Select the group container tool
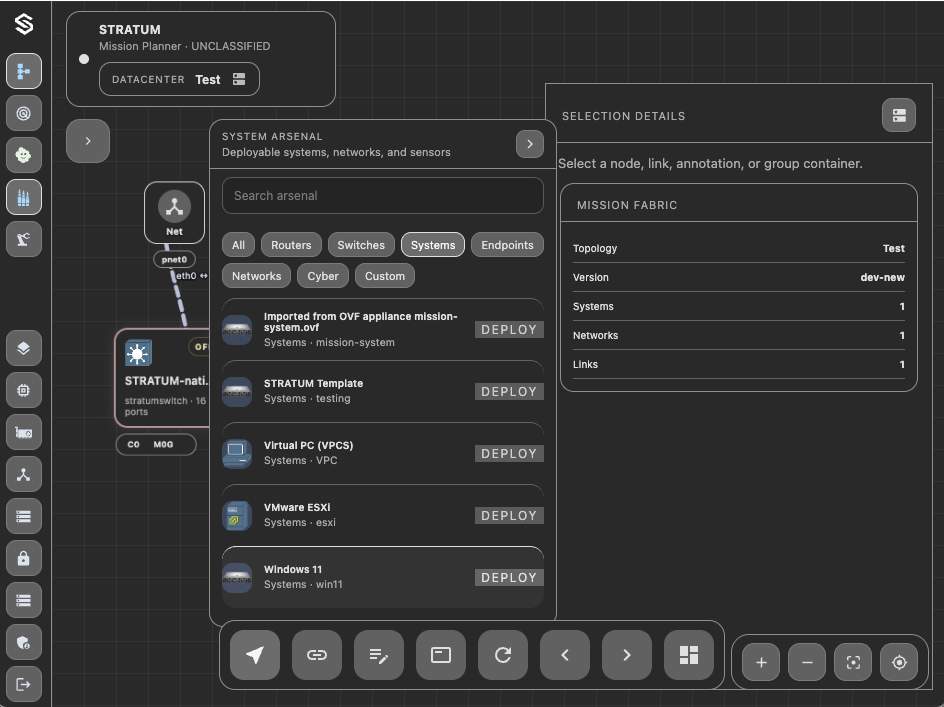Viewport: 944px width, 707px height. coord(441,655)
